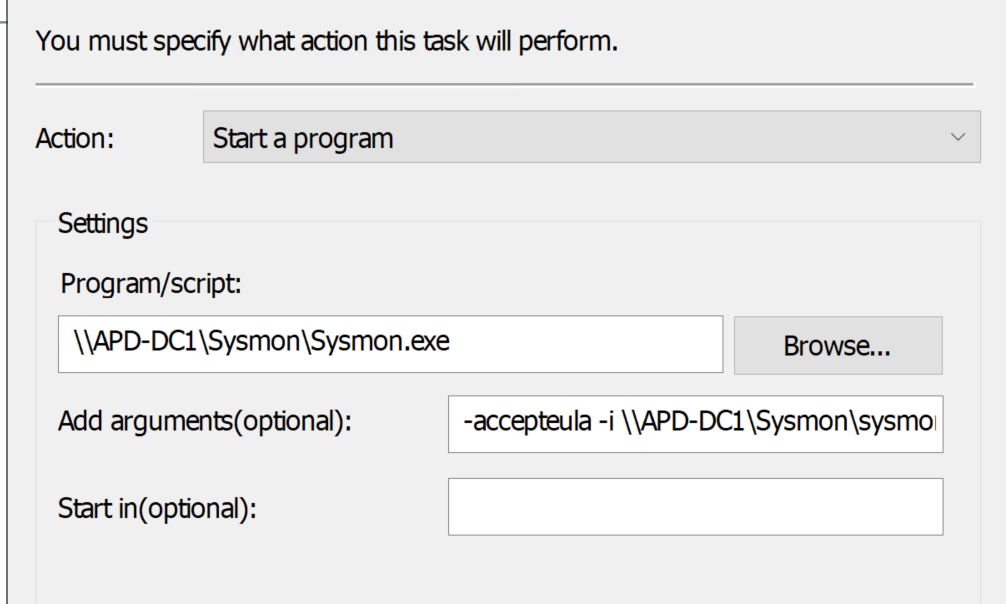
Task: Click inside the Add arguments field
Action: 695,423
